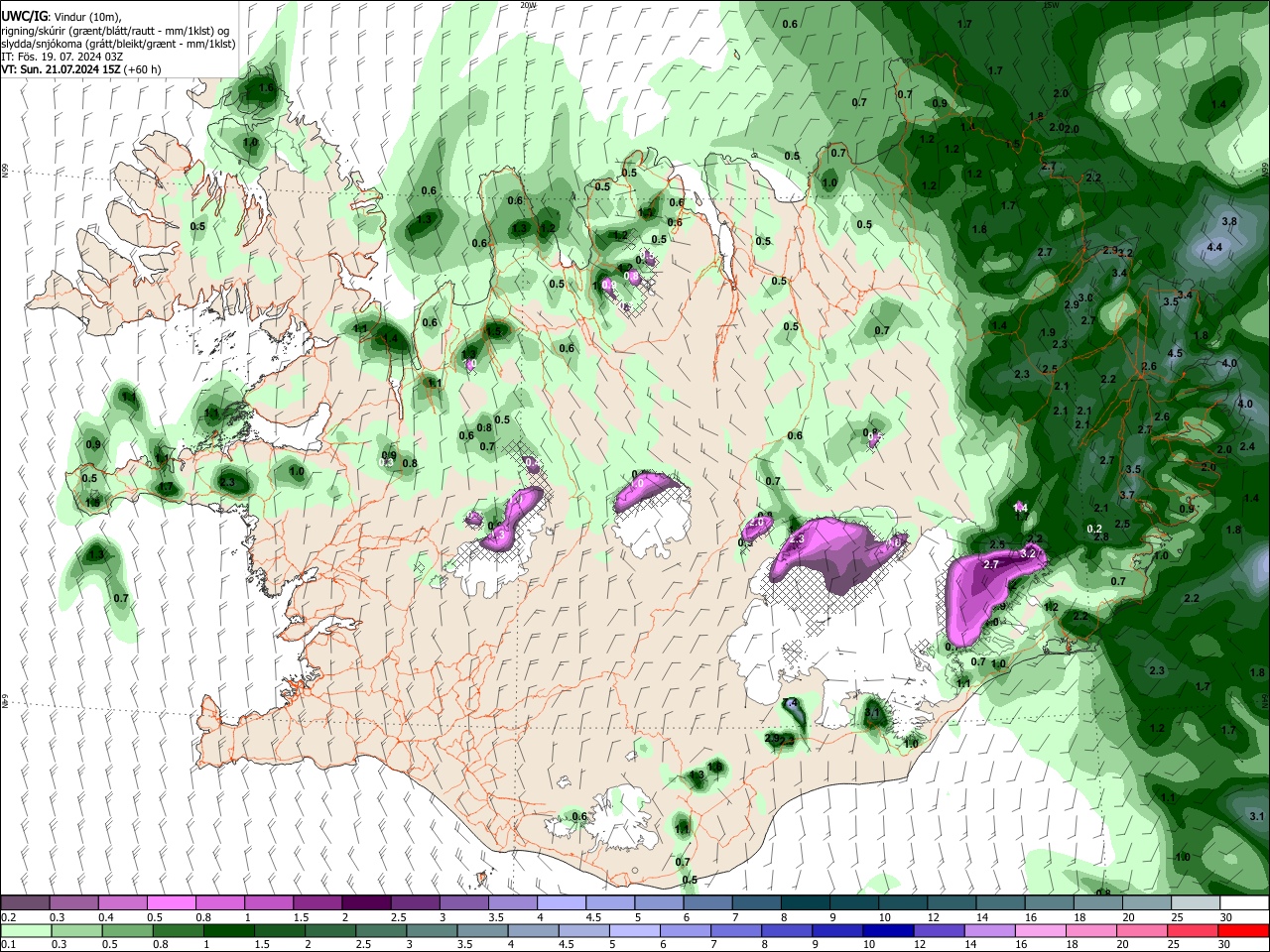
Task: Click the '1.6' value in the northwest
Action: coord(265,88)
